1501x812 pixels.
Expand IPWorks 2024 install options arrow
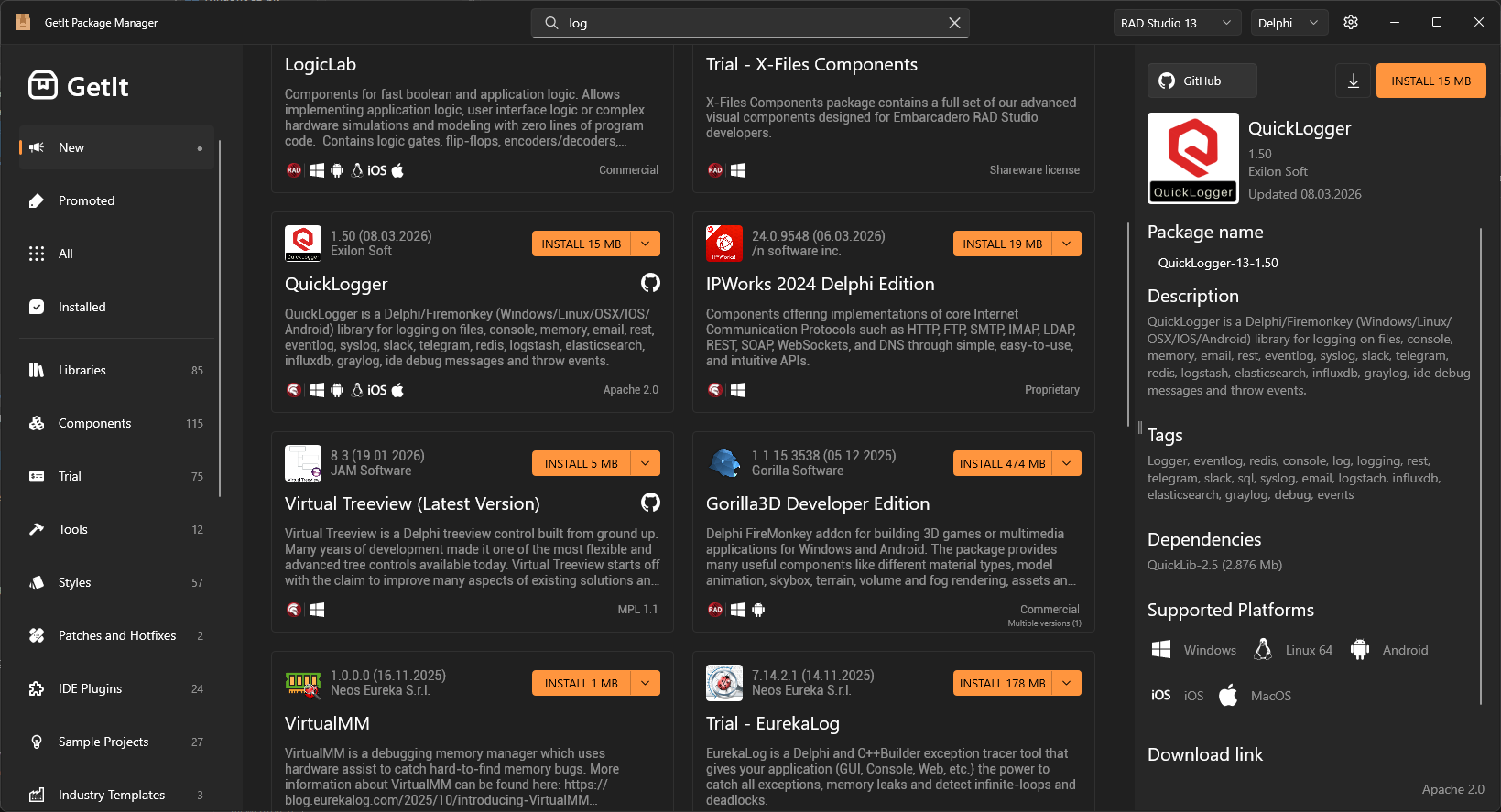pos(1067,244)
